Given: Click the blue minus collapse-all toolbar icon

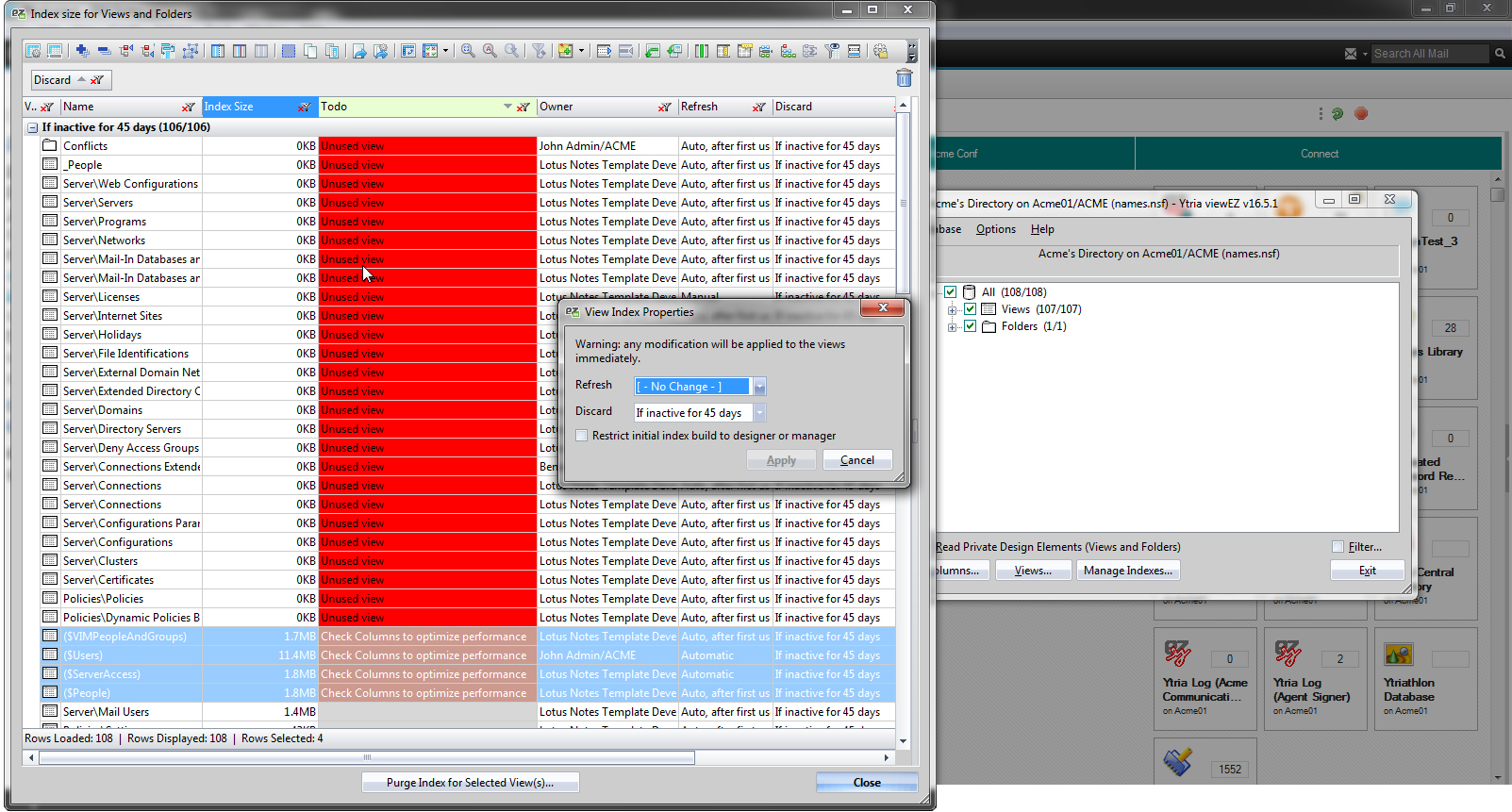Looking at the screenshot, I should (104, 51).
